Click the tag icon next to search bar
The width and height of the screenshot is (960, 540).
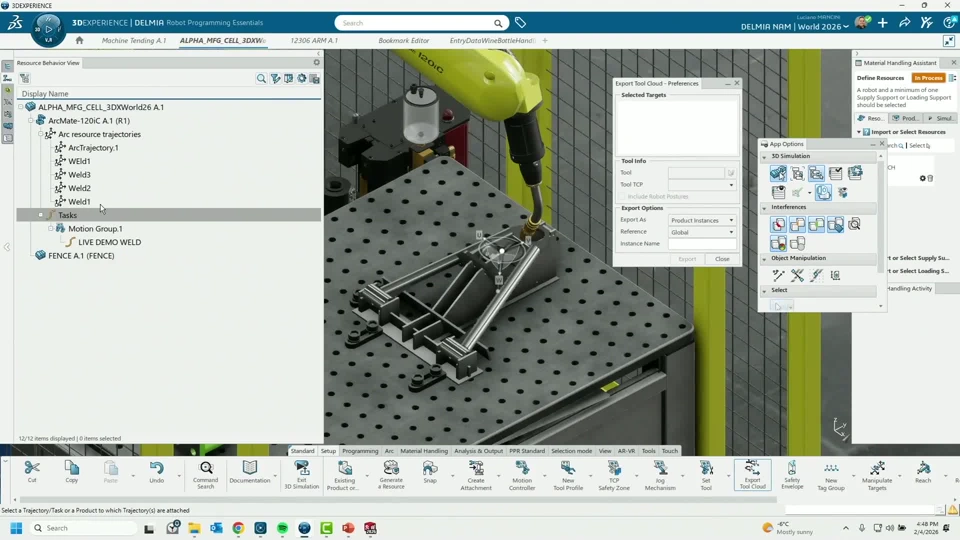click(x=520, y=23)
